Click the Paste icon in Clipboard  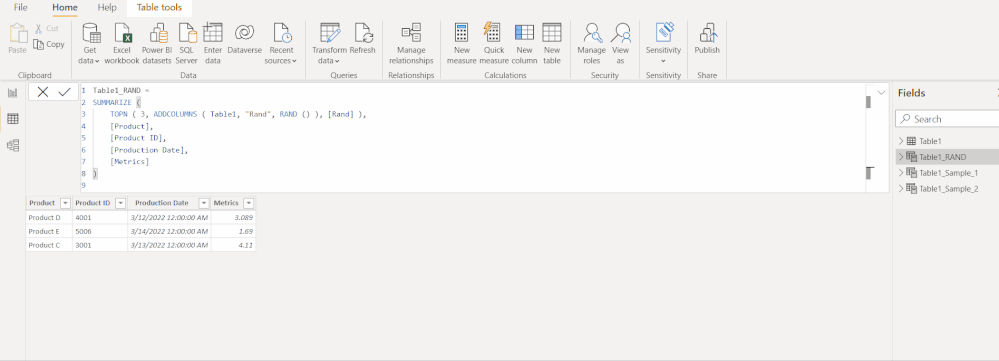(18, 34)
